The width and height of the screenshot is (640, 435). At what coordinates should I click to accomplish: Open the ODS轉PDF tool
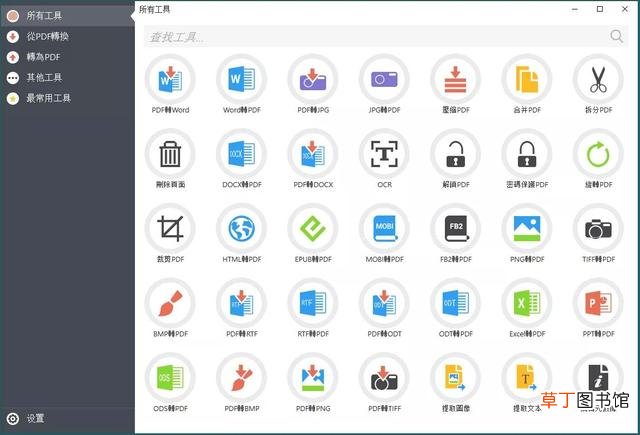tap(170, 378)
